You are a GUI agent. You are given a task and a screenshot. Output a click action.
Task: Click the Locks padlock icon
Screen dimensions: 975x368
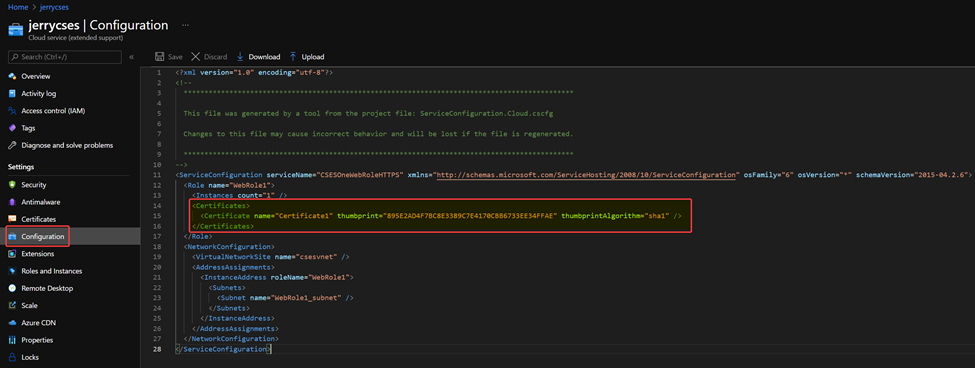tap(12, 357)
